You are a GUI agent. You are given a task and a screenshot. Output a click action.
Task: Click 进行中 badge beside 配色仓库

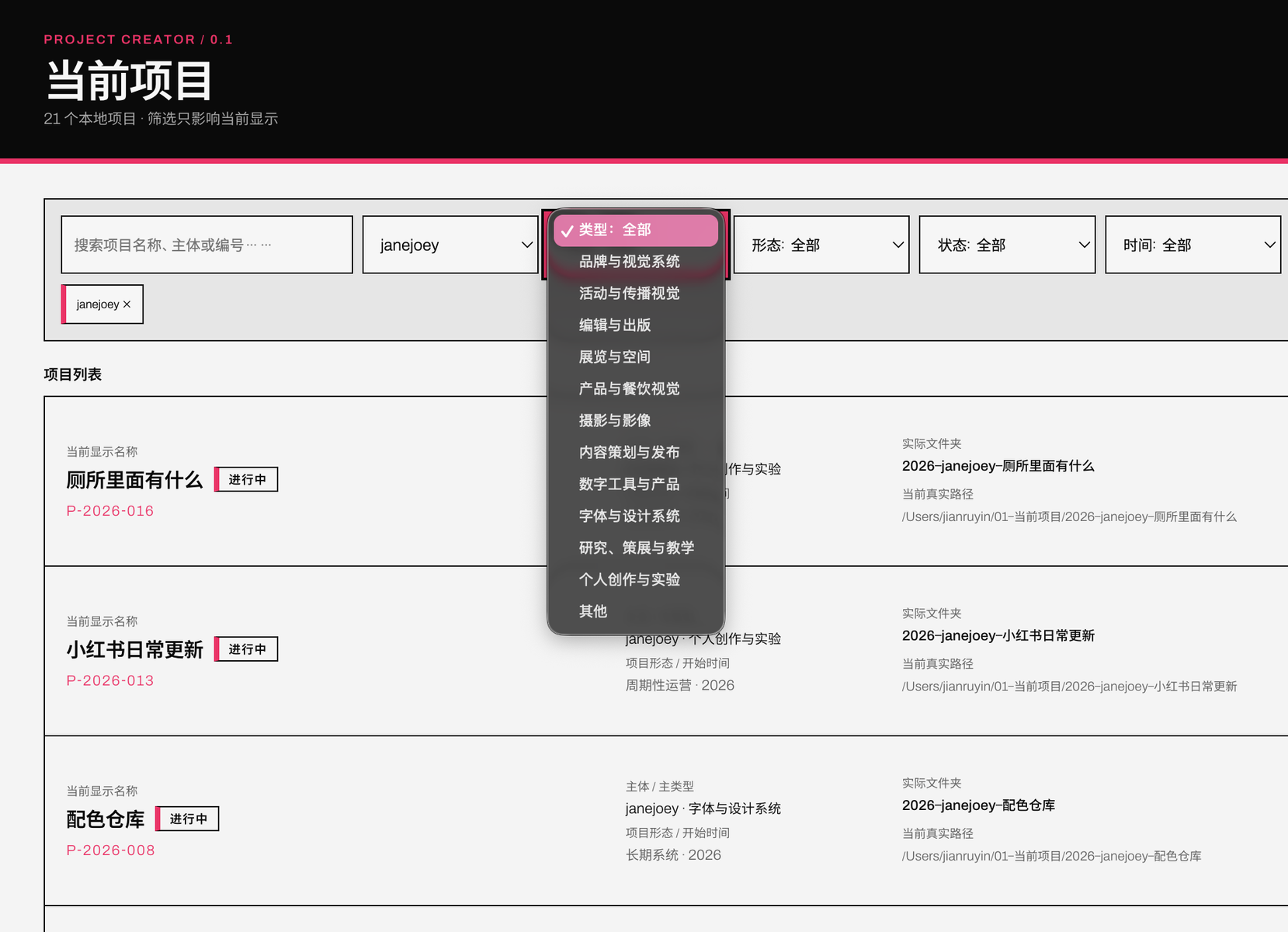coord(187,819)
